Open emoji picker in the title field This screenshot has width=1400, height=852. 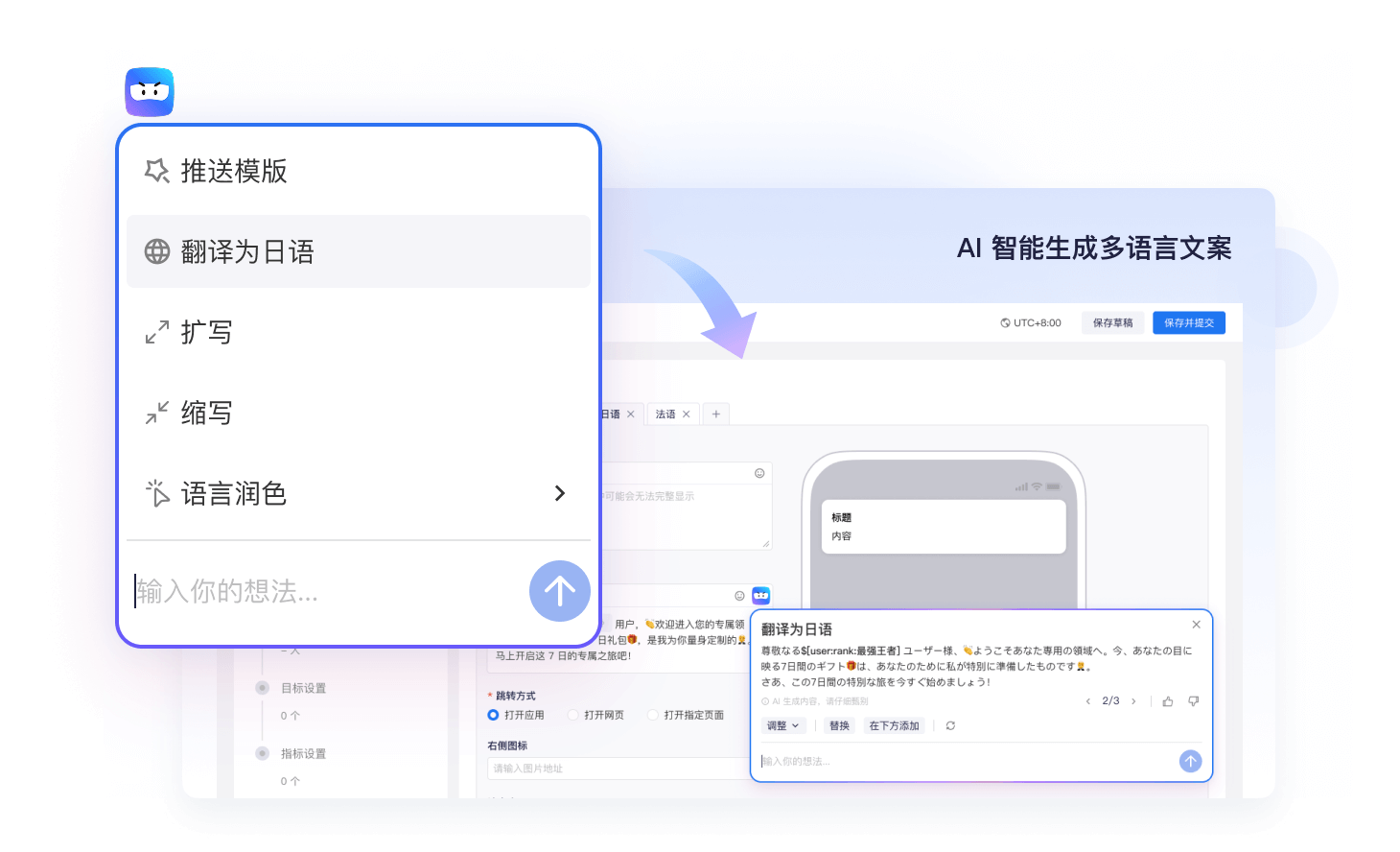pyautogui.click(x=759, y=473)
